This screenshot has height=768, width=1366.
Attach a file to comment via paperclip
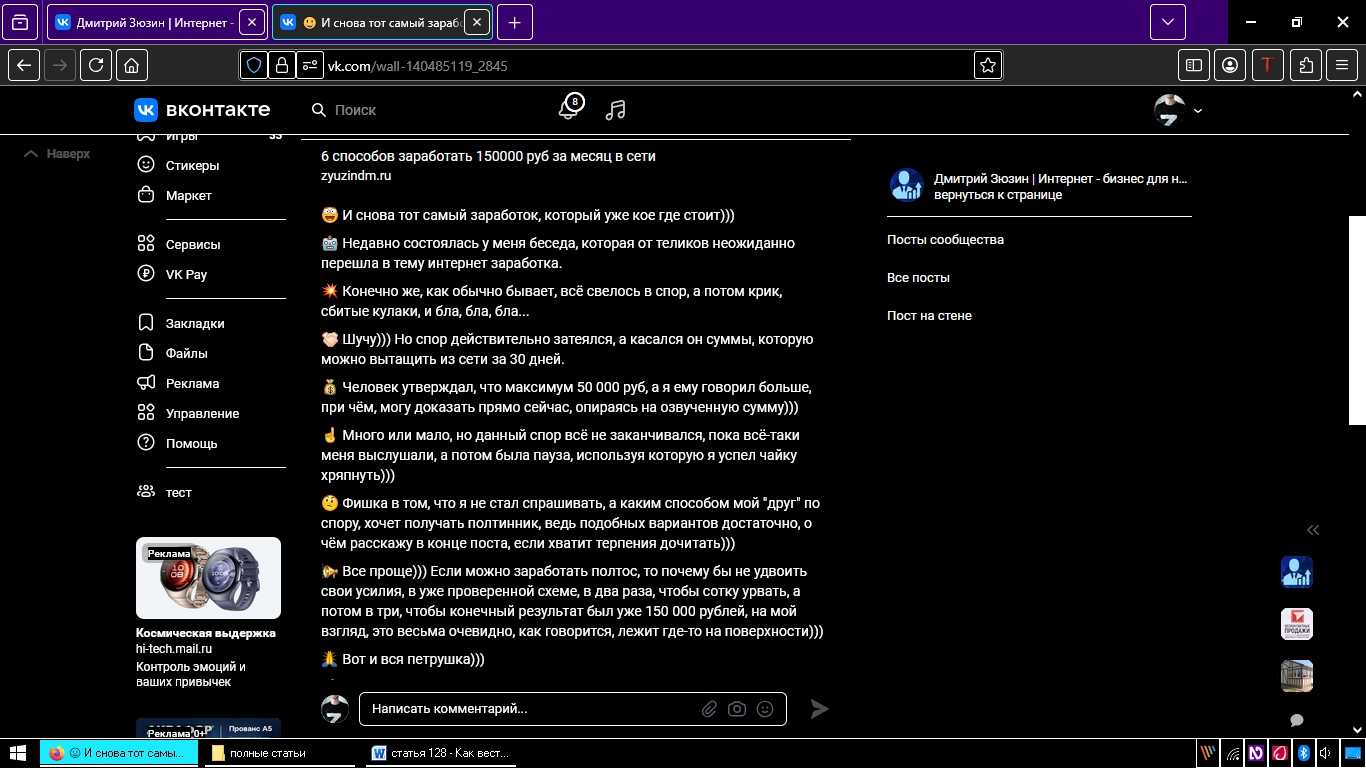pyautogui.click(x=709, y=709)
